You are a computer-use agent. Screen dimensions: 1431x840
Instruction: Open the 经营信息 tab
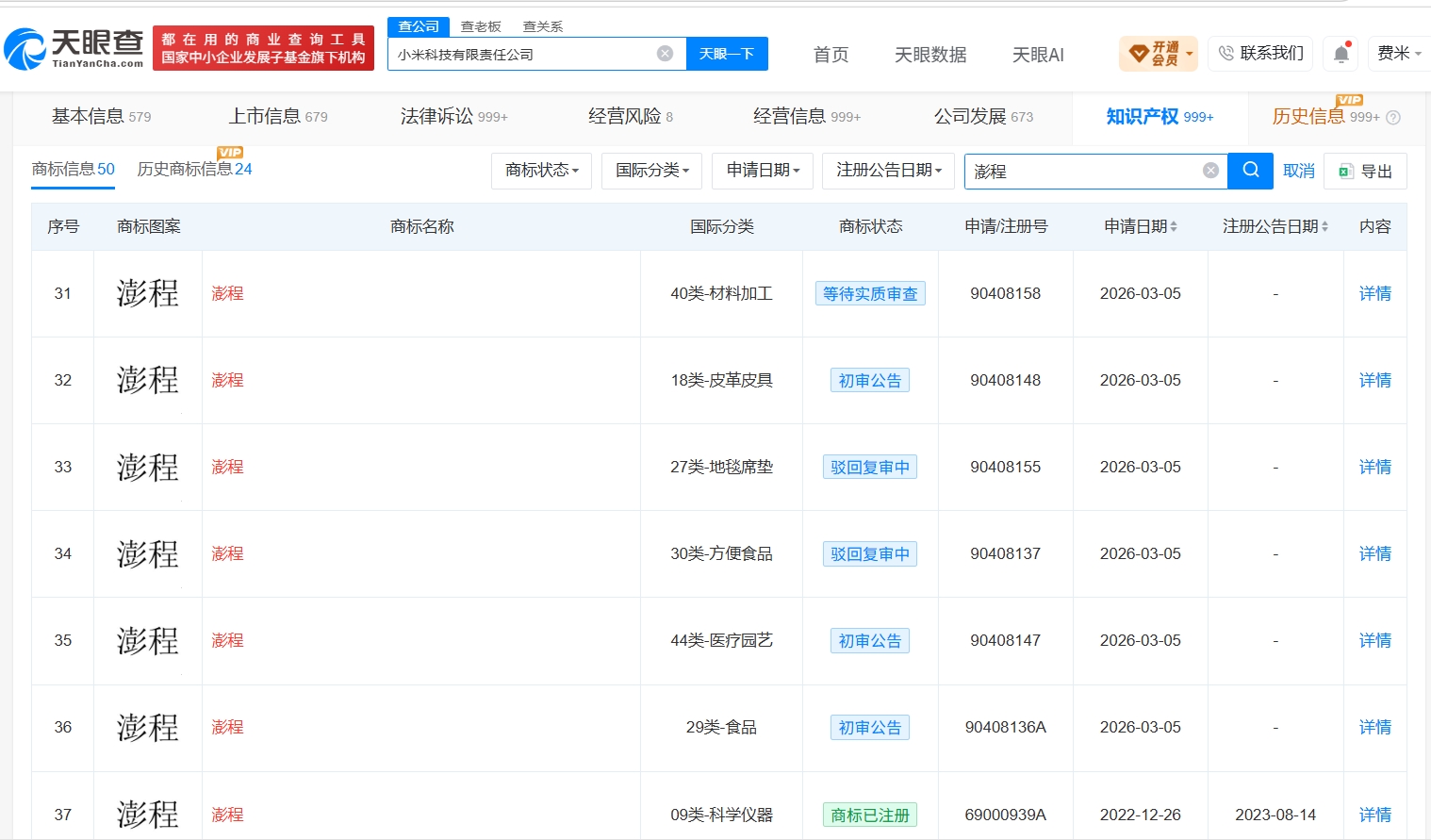coord(807,117)
